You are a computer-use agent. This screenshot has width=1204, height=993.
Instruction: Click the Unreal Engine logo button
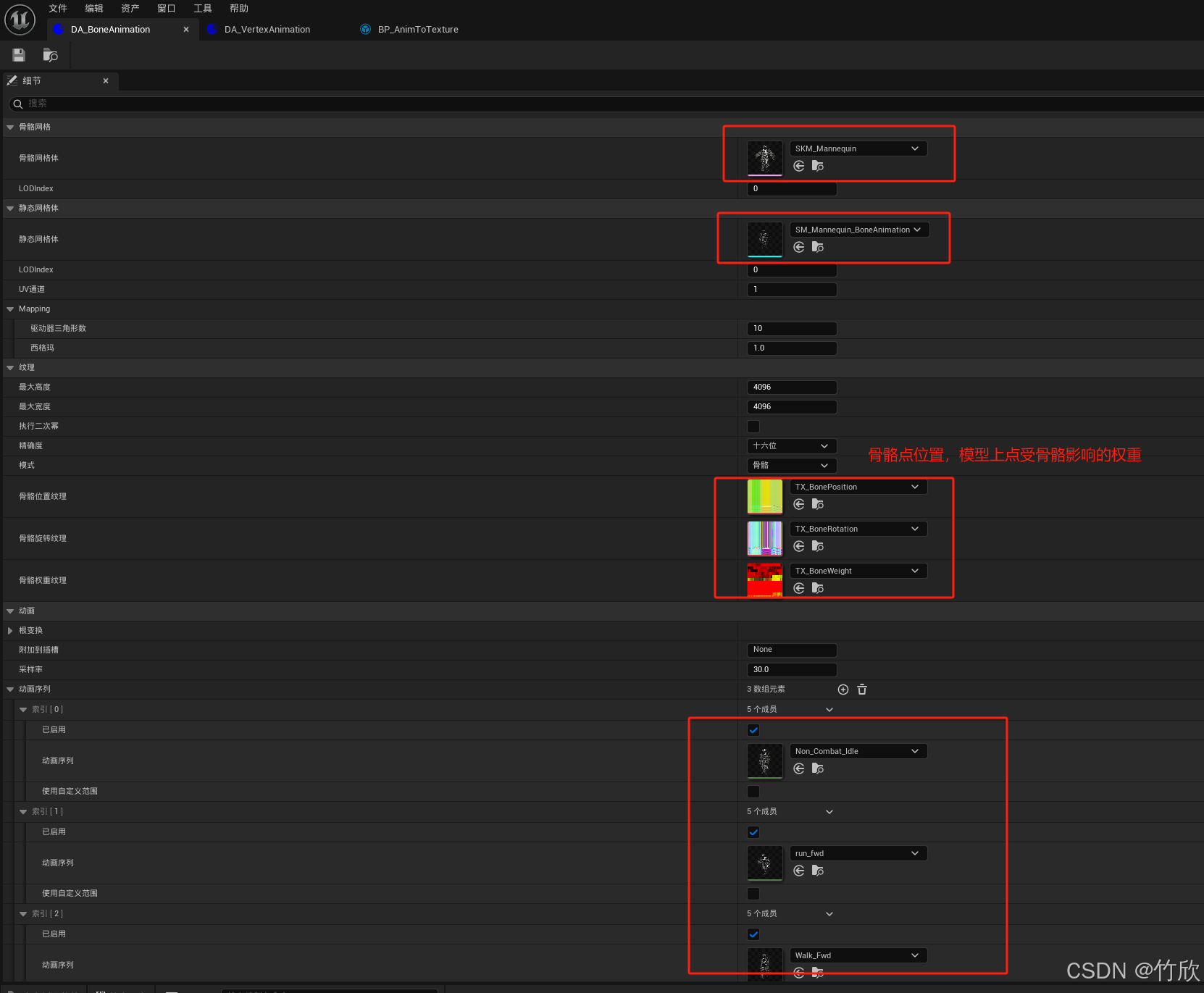[19, 20]
